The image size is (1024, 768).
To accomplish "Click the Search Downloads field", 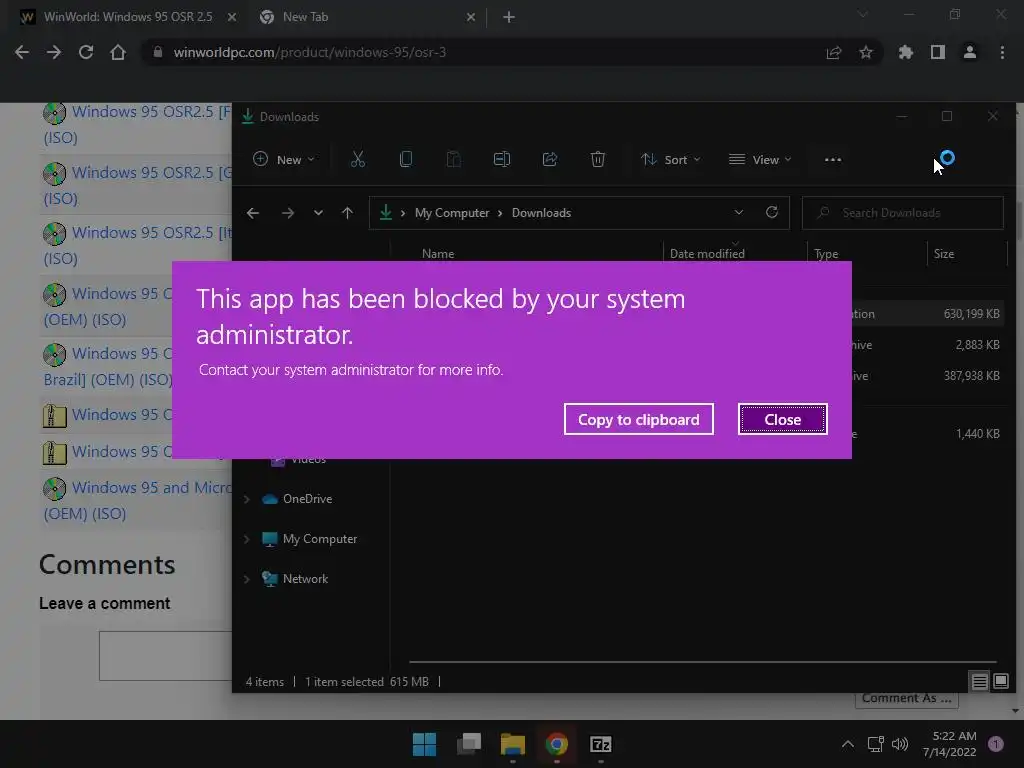I will pyautogui.click(x=903, y=213).
